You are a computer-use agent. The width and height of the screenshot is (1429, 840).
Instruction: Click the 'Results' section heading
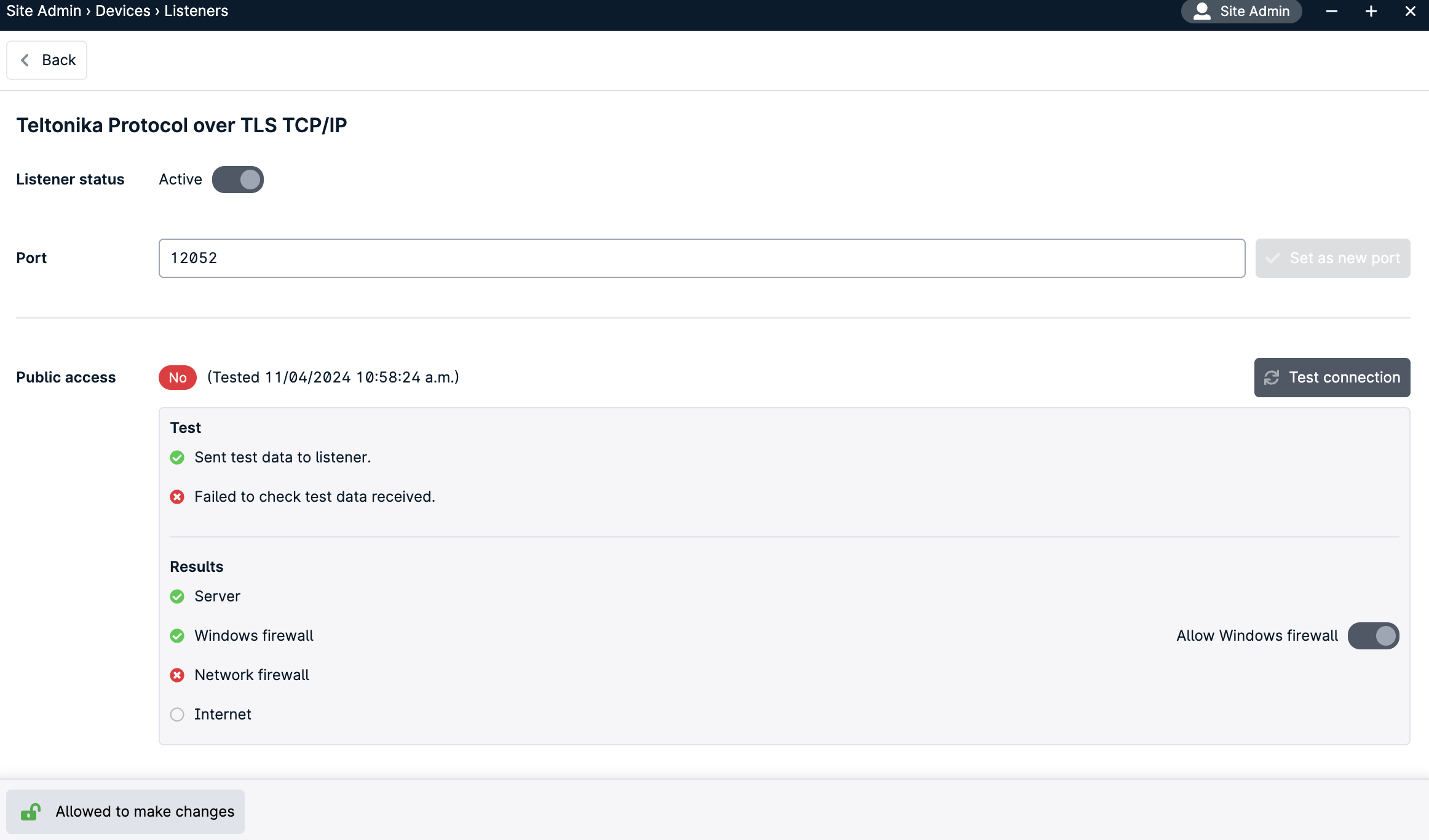[197, 567]
